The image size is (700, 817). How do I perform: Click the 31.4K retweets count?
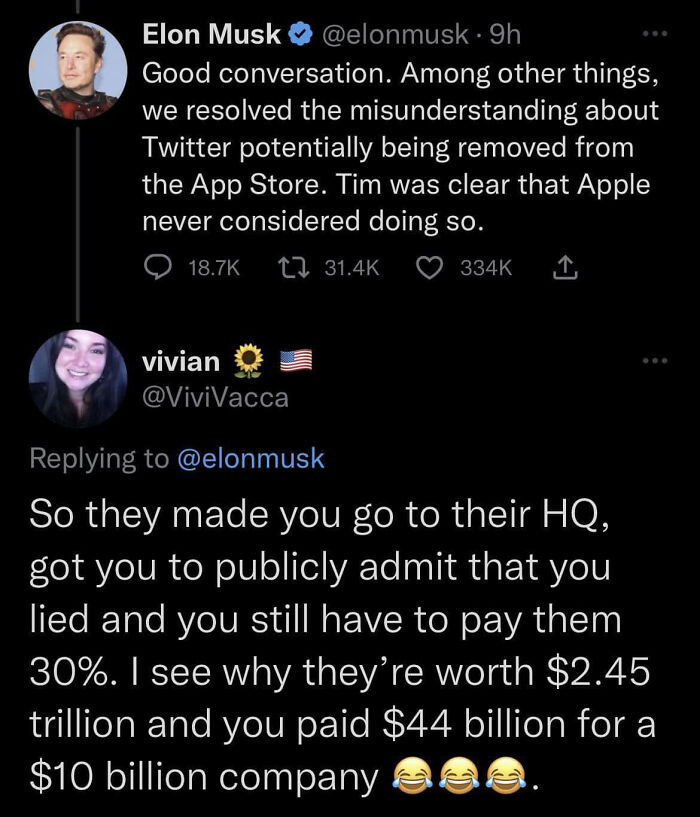[x=352, y=268]
